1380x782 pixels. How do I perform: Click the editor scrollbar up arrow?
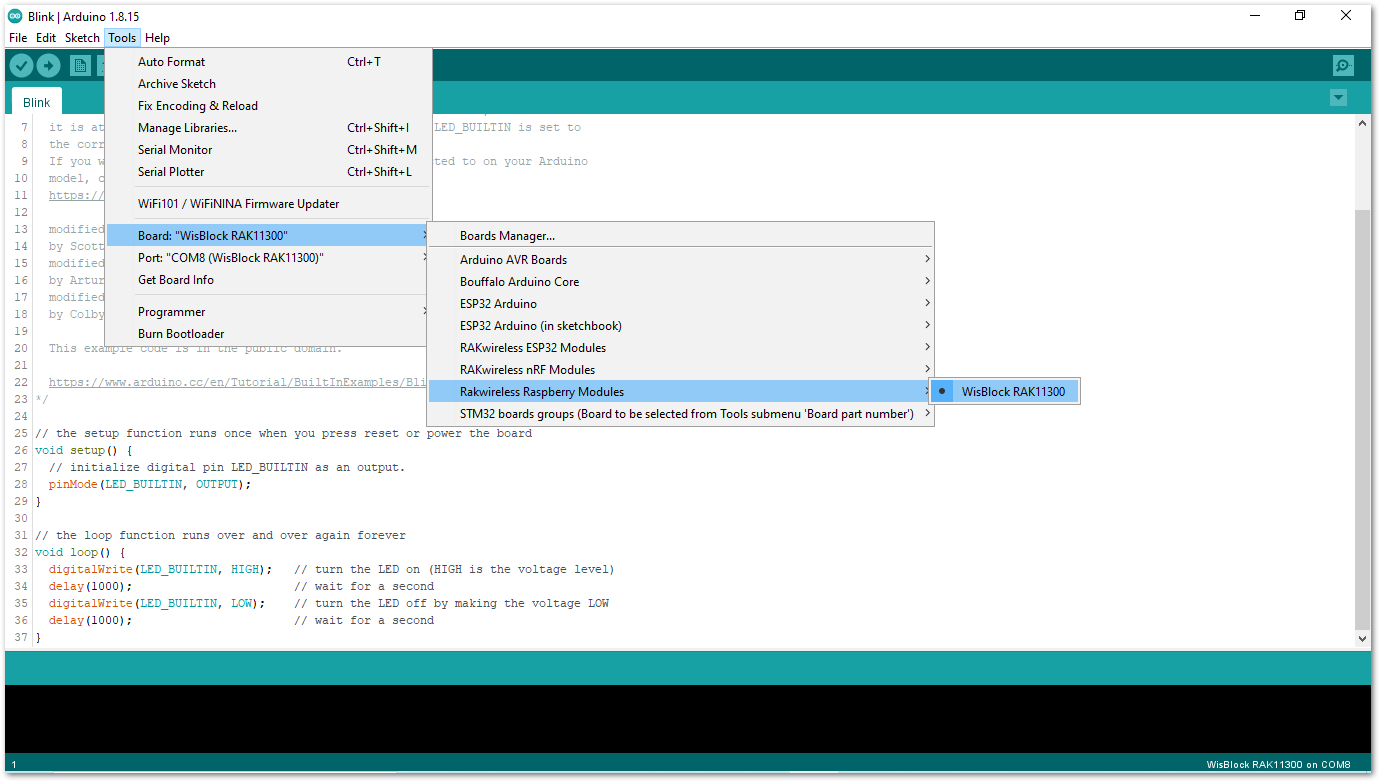pos(1362,123)
